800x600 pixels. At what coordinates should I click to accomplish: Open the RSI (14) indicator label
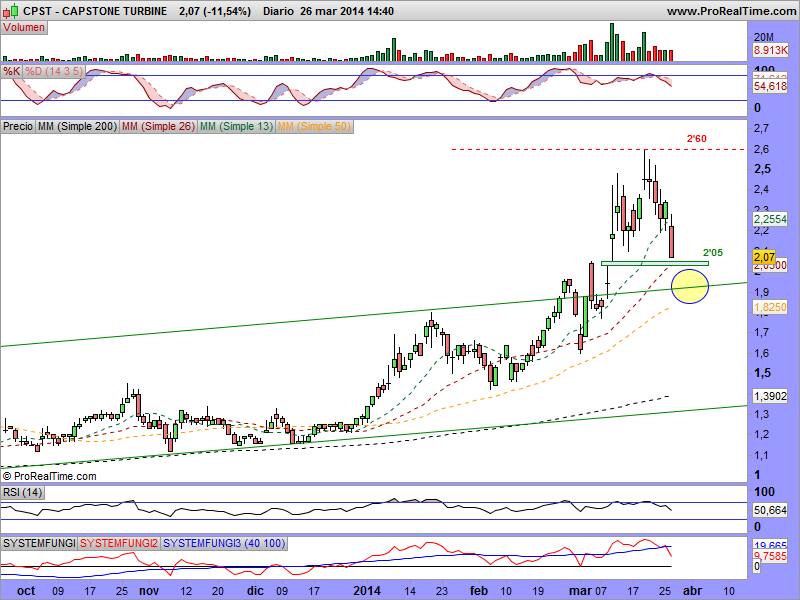click(x=20, y=491)
